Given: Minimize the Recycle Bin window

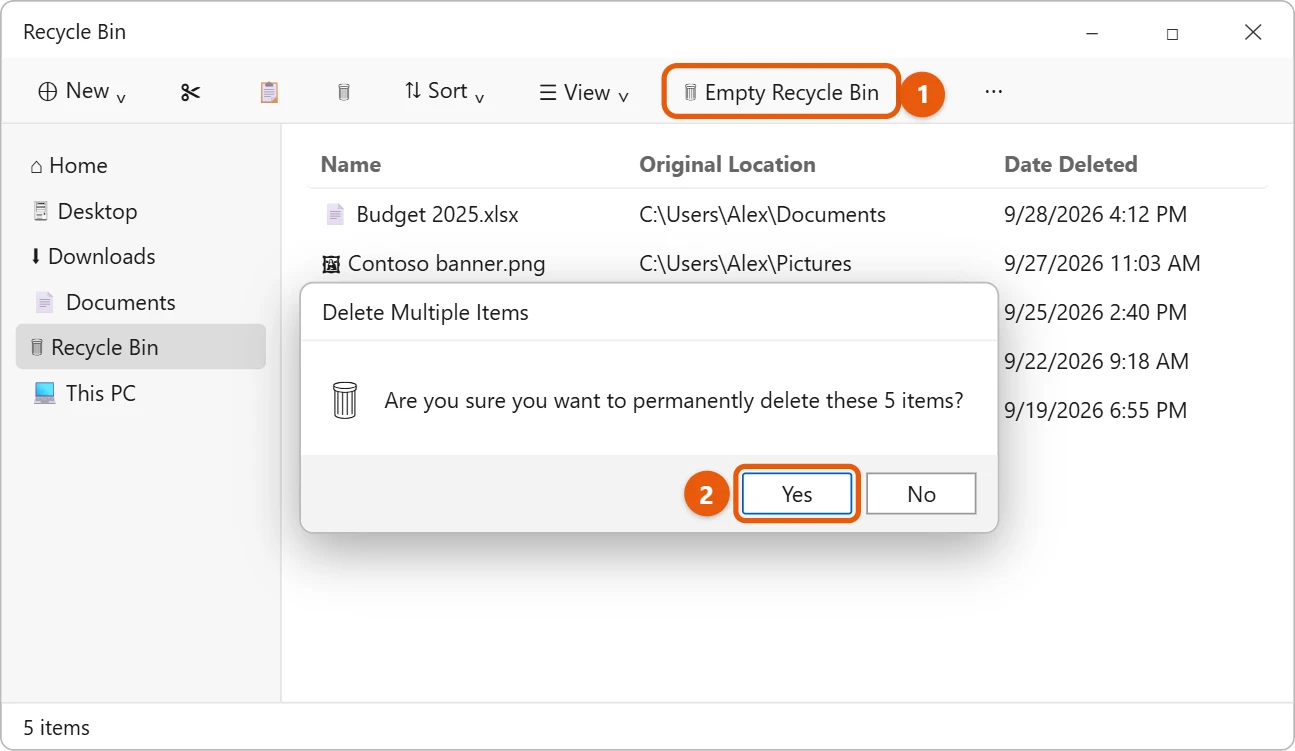Looking at the screenshot, I should point(1092,33).
